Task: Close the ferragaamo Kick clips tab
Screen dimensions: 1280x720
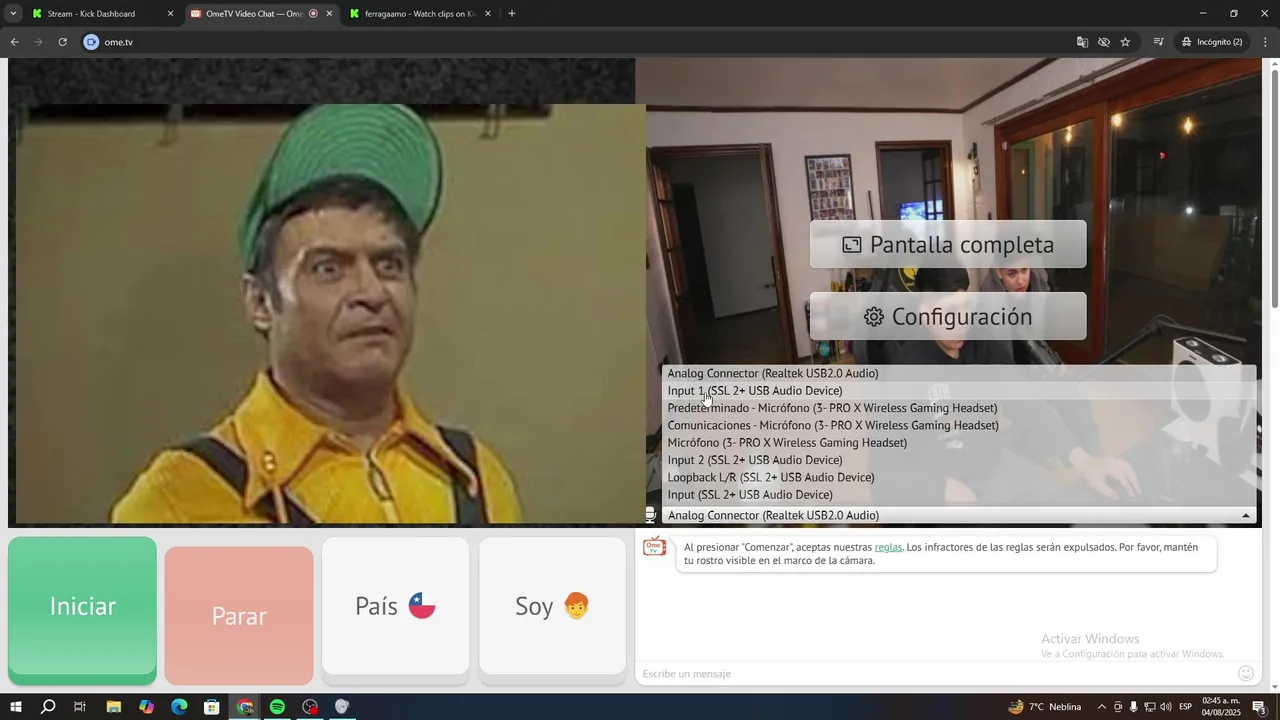Action: pyautogui.click(x=488, y=14)
